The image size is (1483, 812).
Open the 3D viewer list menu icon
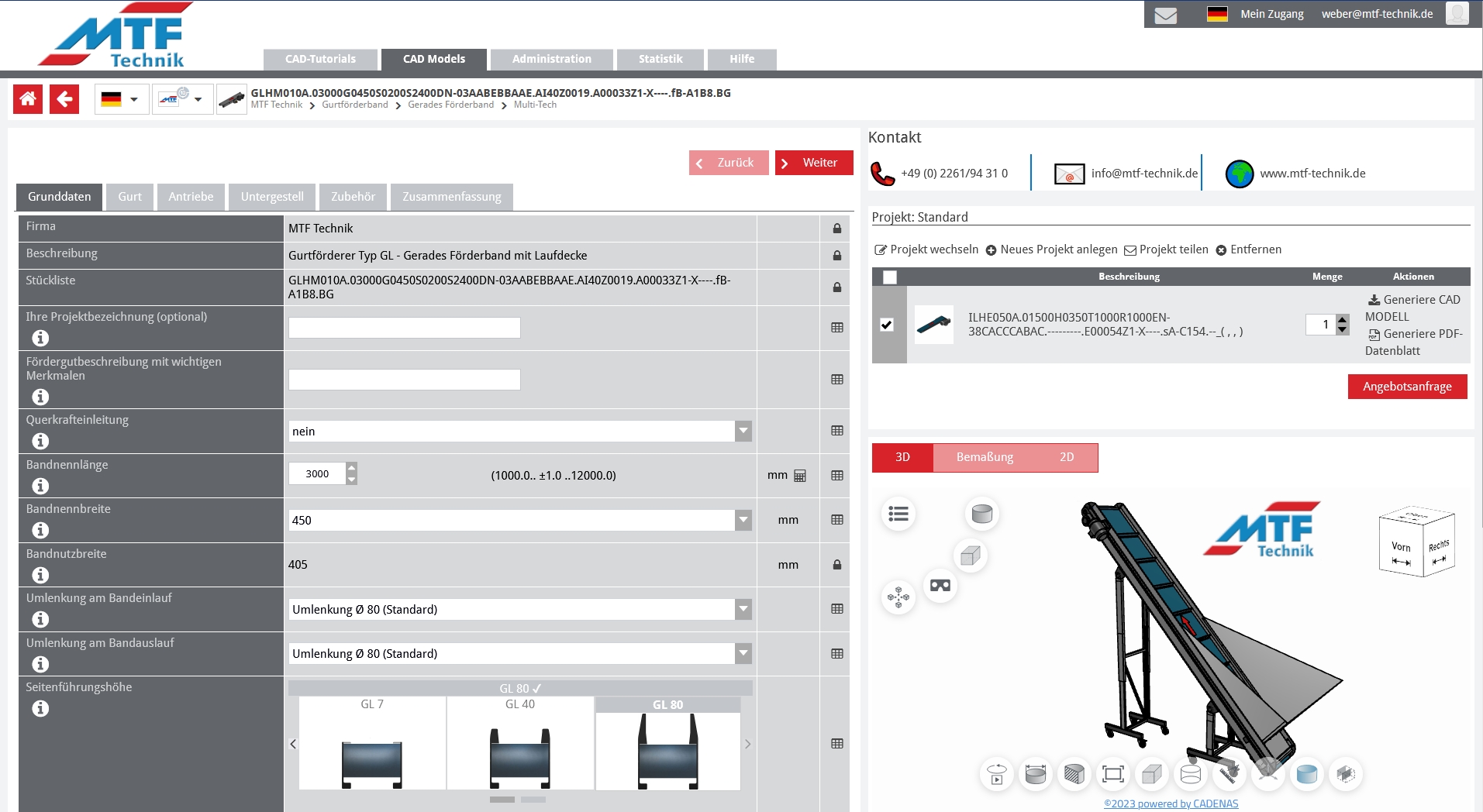(x=898, y=514)
